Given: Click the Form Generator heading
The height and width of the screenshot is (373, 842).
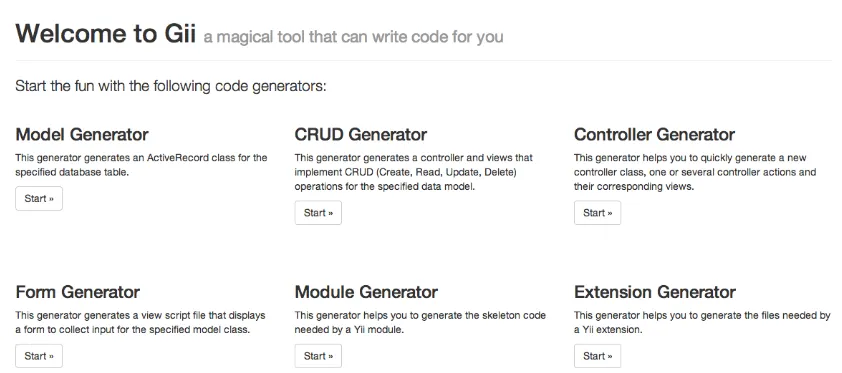Looking at the screenshot, I should tap(78, 292).
